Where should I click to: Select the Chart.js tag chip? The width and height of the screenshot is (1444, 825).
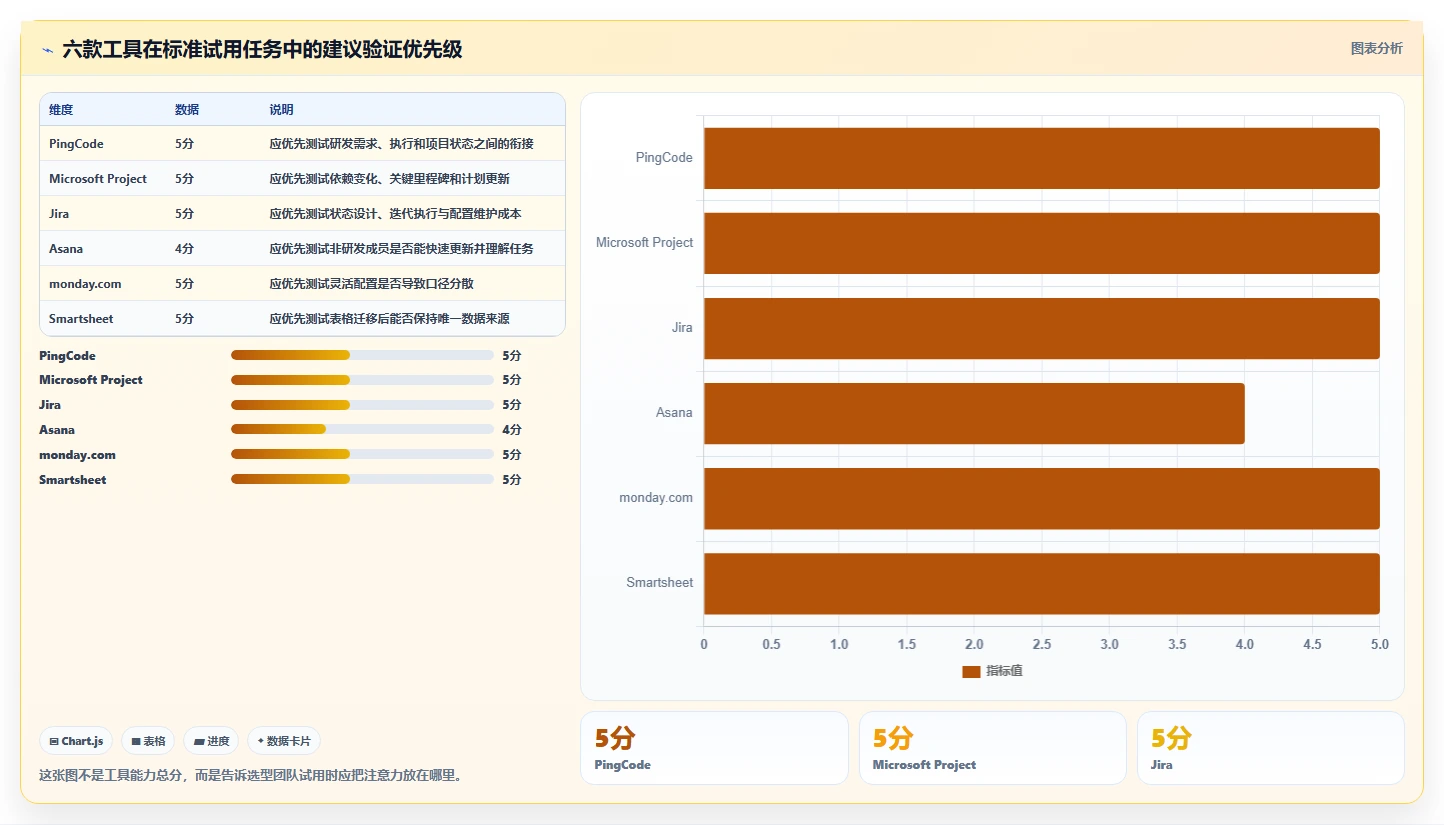coord(76,741)
